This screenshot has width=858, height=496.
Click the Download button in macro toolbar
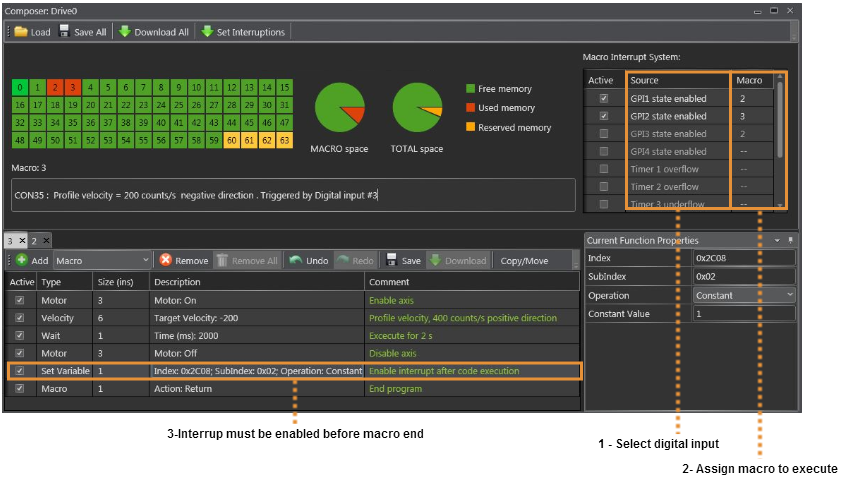click(x=458, y=260)
